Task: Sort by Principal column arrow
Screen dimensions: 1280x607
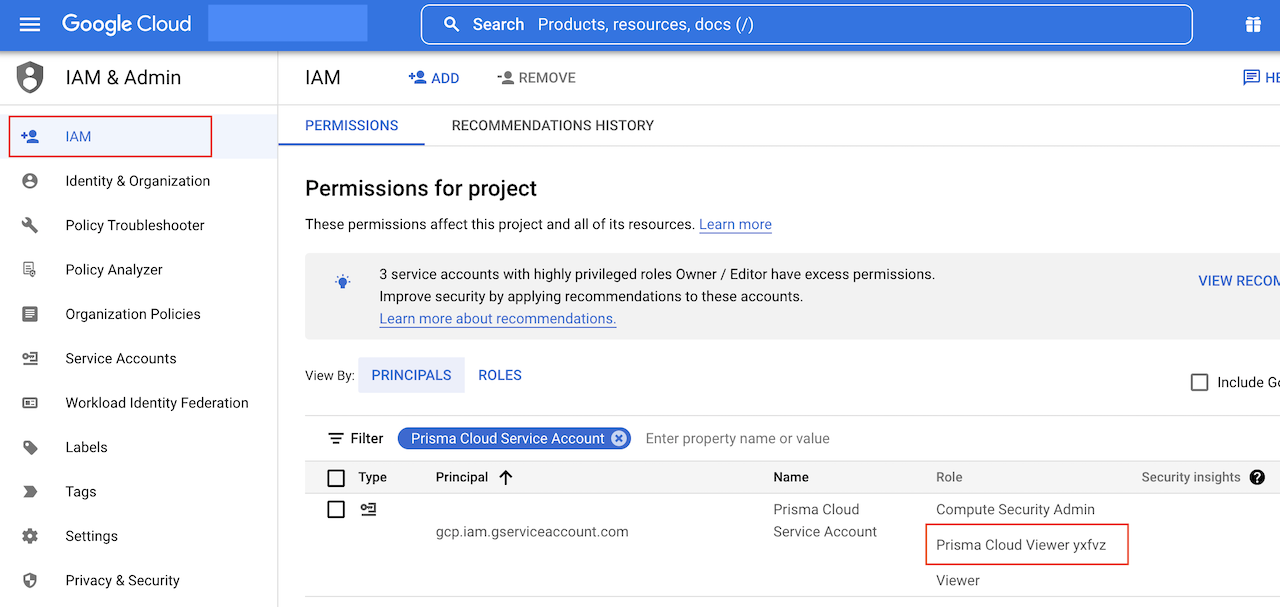Action: click(x=505, y=478)
